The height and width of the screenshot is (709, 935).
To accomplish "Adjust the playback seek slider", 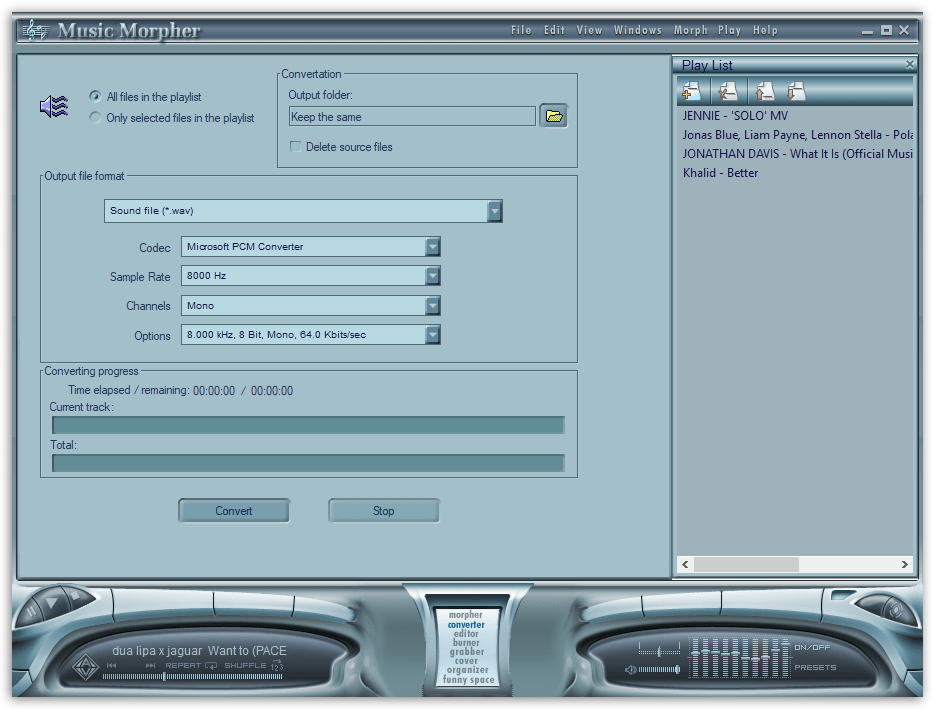I will pyautogui.click(x=163, y=676).
